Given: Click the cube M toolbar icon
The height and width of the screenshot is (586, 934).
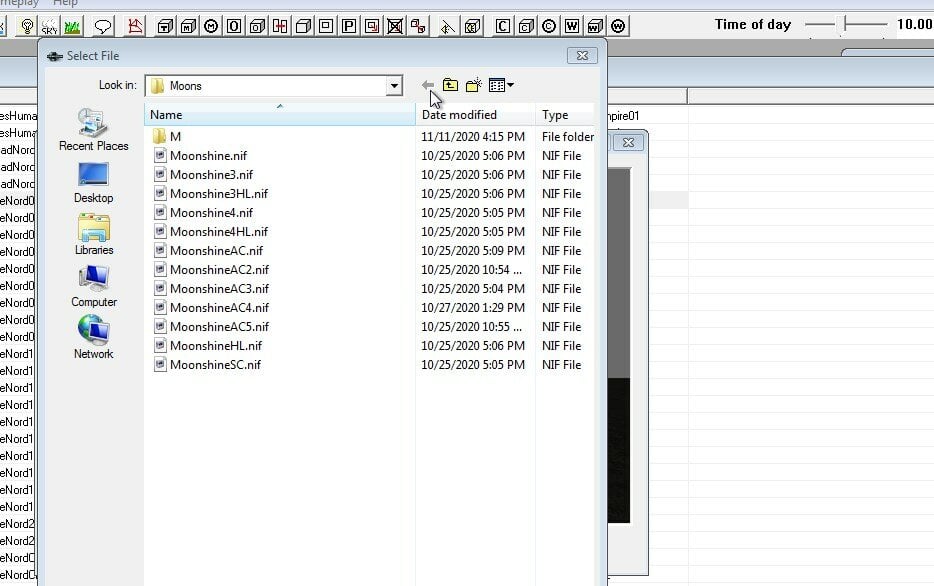Looking at the screenshot, I should pos(188,26).
